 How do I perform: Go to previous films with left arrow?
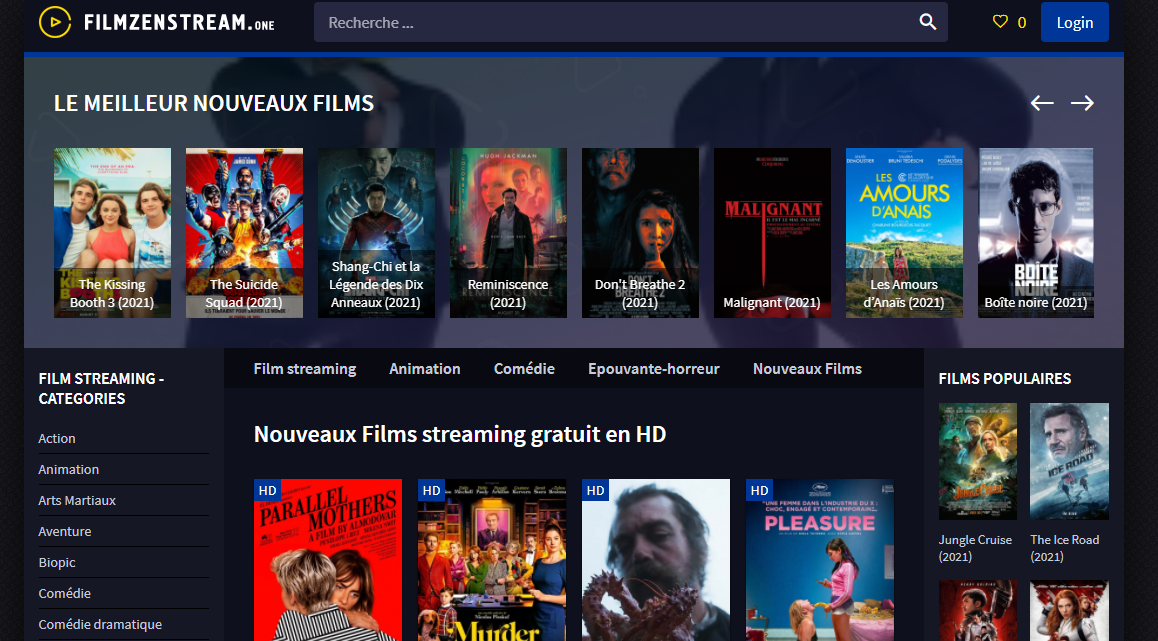[1042, 103]
